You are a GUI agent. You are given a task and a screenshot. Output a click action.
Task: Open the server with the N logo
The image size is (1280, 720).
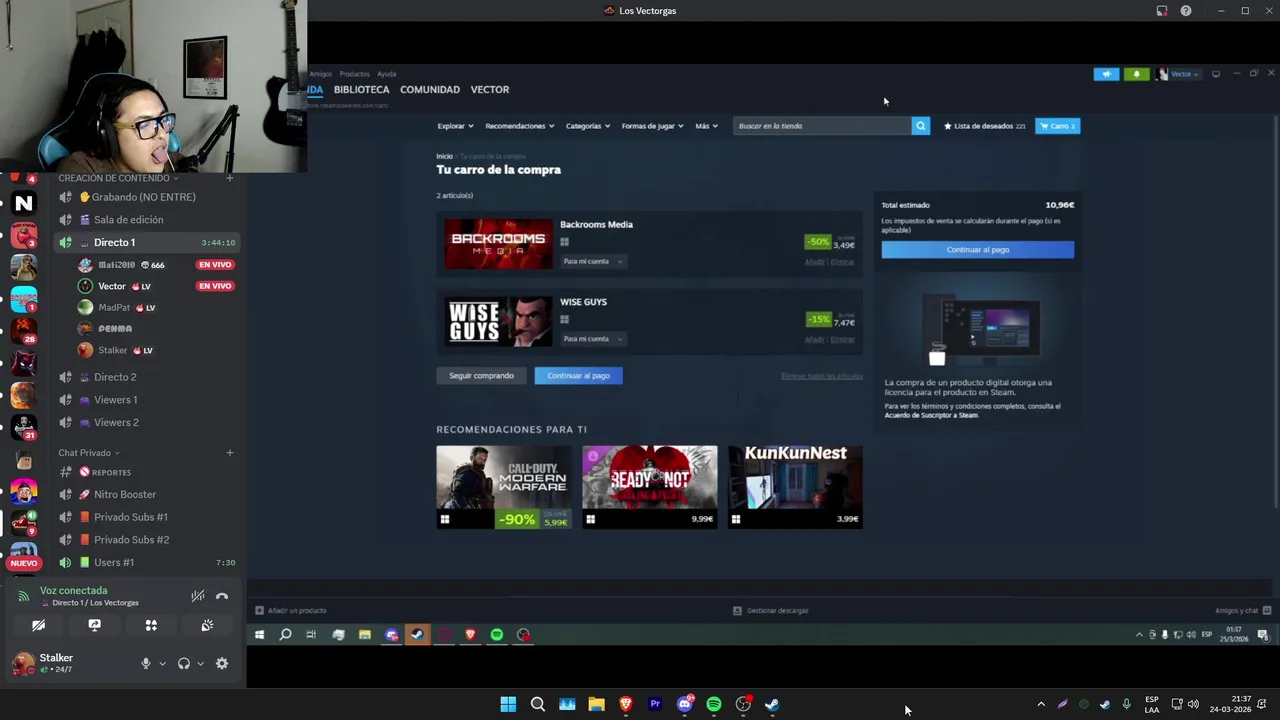click(24, 203)
